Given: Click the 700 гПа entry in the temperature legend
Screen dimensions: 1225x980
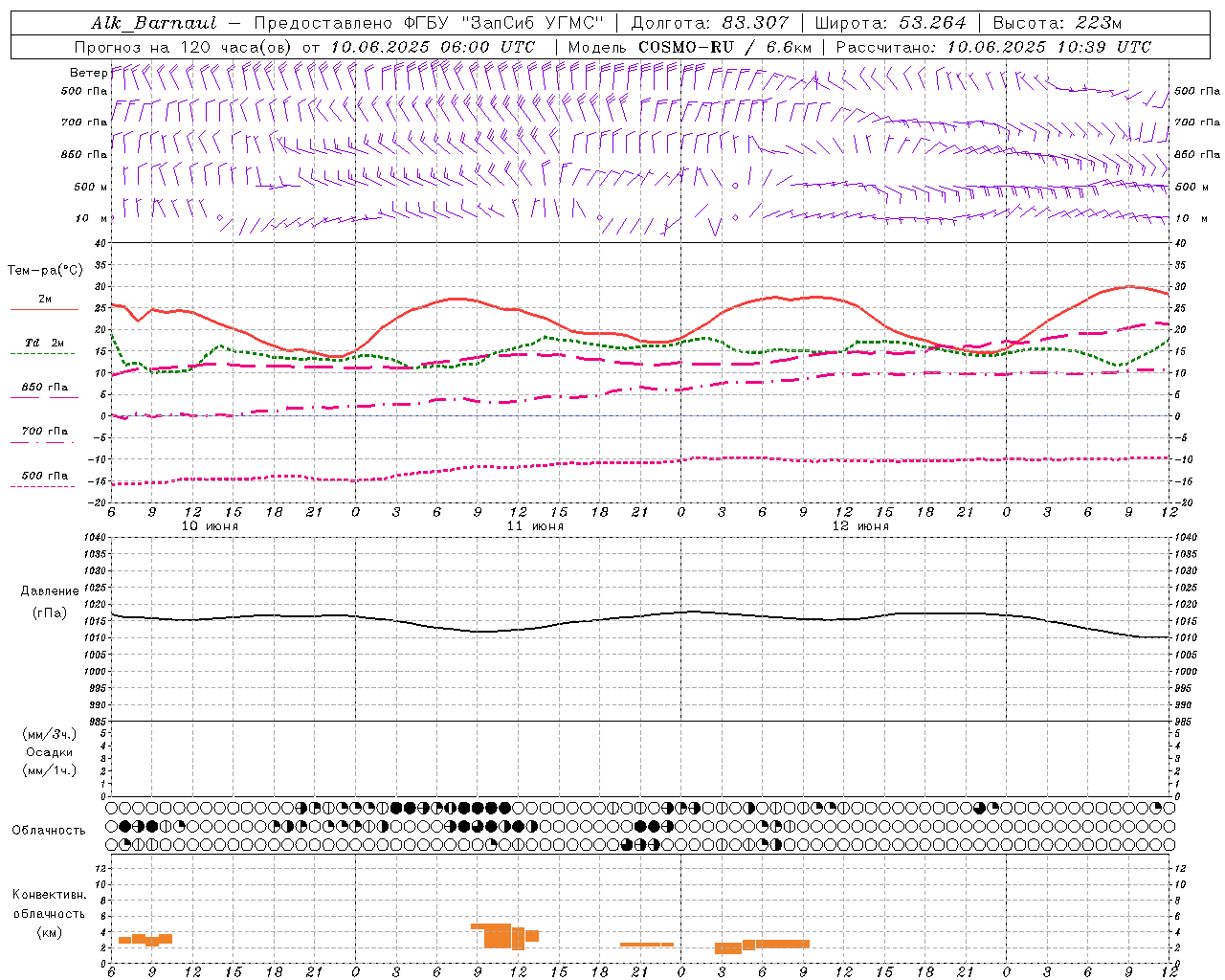Looking at the screenshot, I should 45,432.
